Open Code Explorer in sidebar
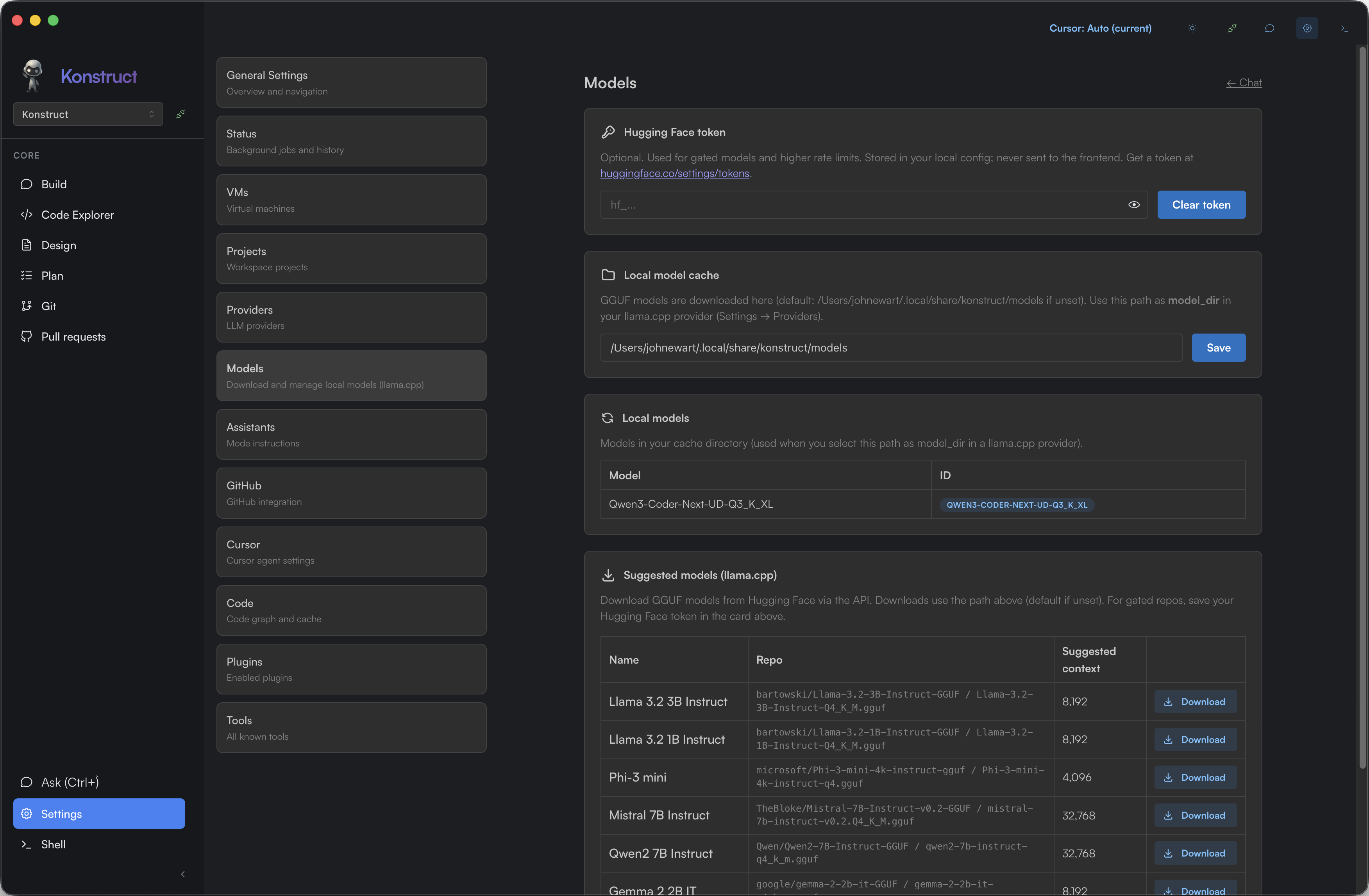This screenshot has width=1369, height=896. click(78, 214)
